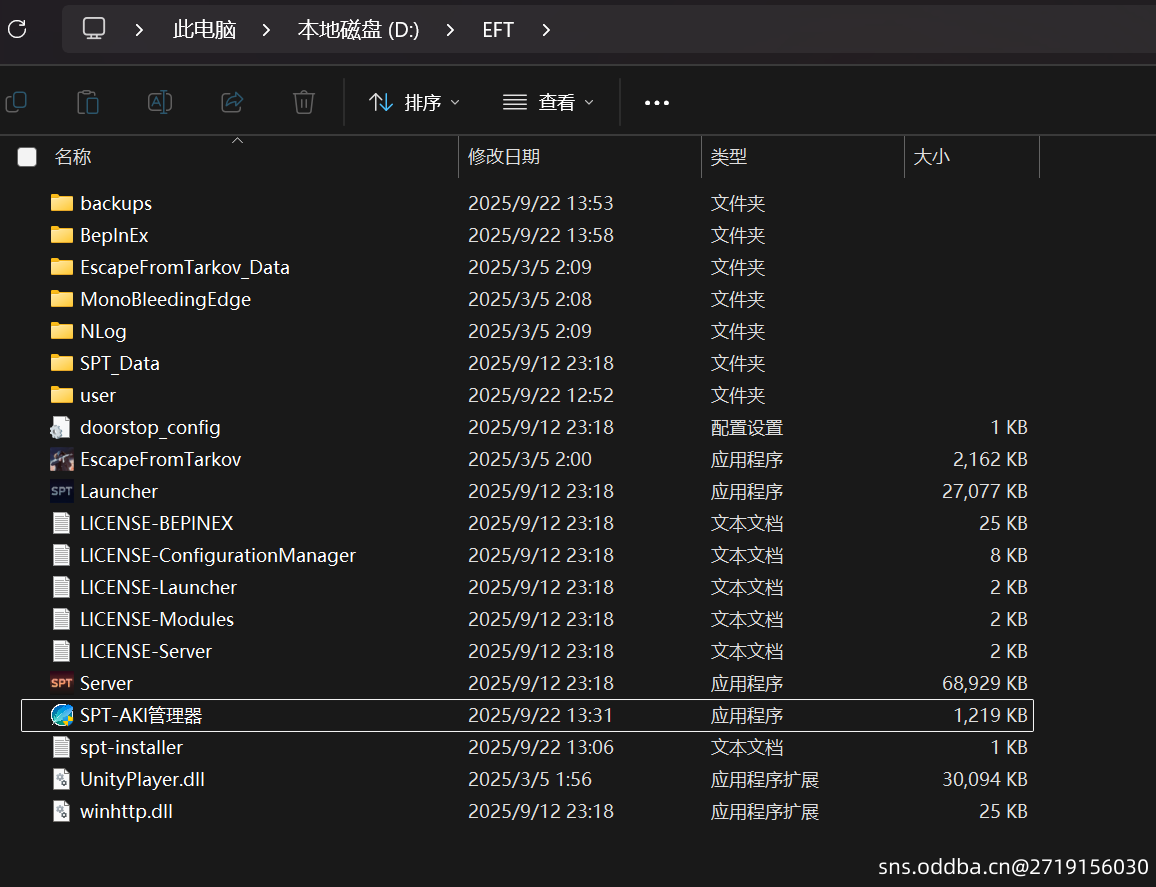Click the This PC monitor icon in breadcrumb
1156x887 pixels.
coord(94,29)
